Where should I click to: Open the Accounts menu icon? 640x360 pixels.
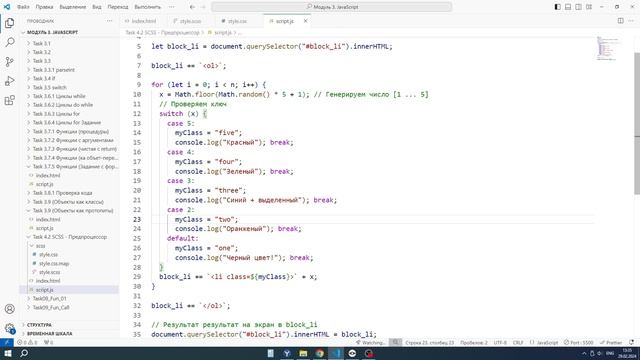9,309
